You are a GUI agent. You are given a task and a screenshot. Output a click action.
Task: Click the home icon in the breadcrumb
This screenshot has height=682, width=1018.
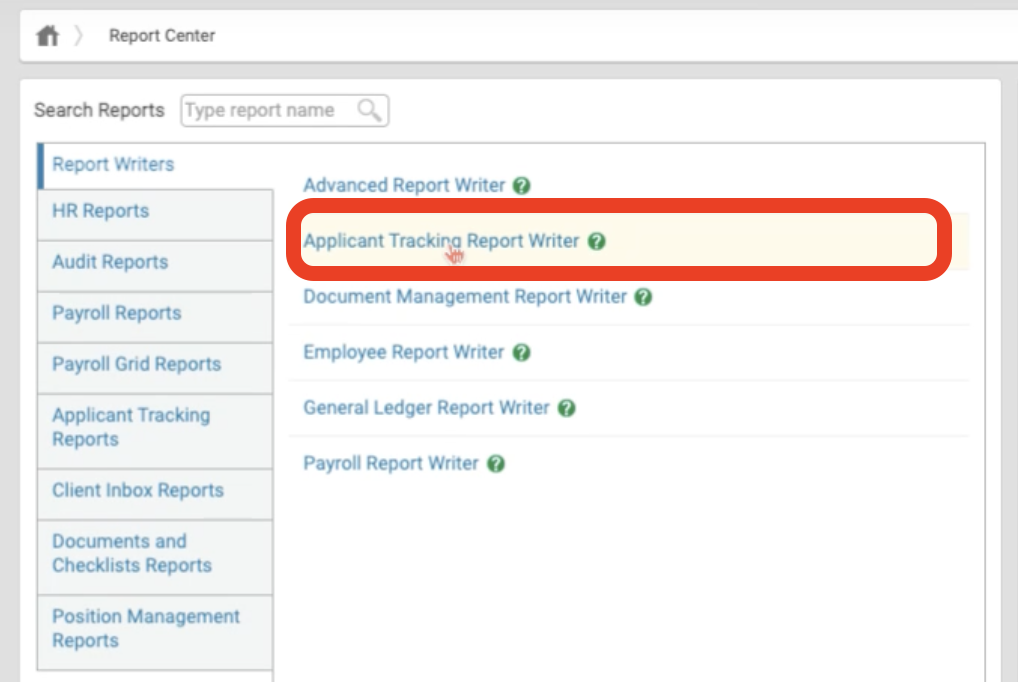pos(46,33)
